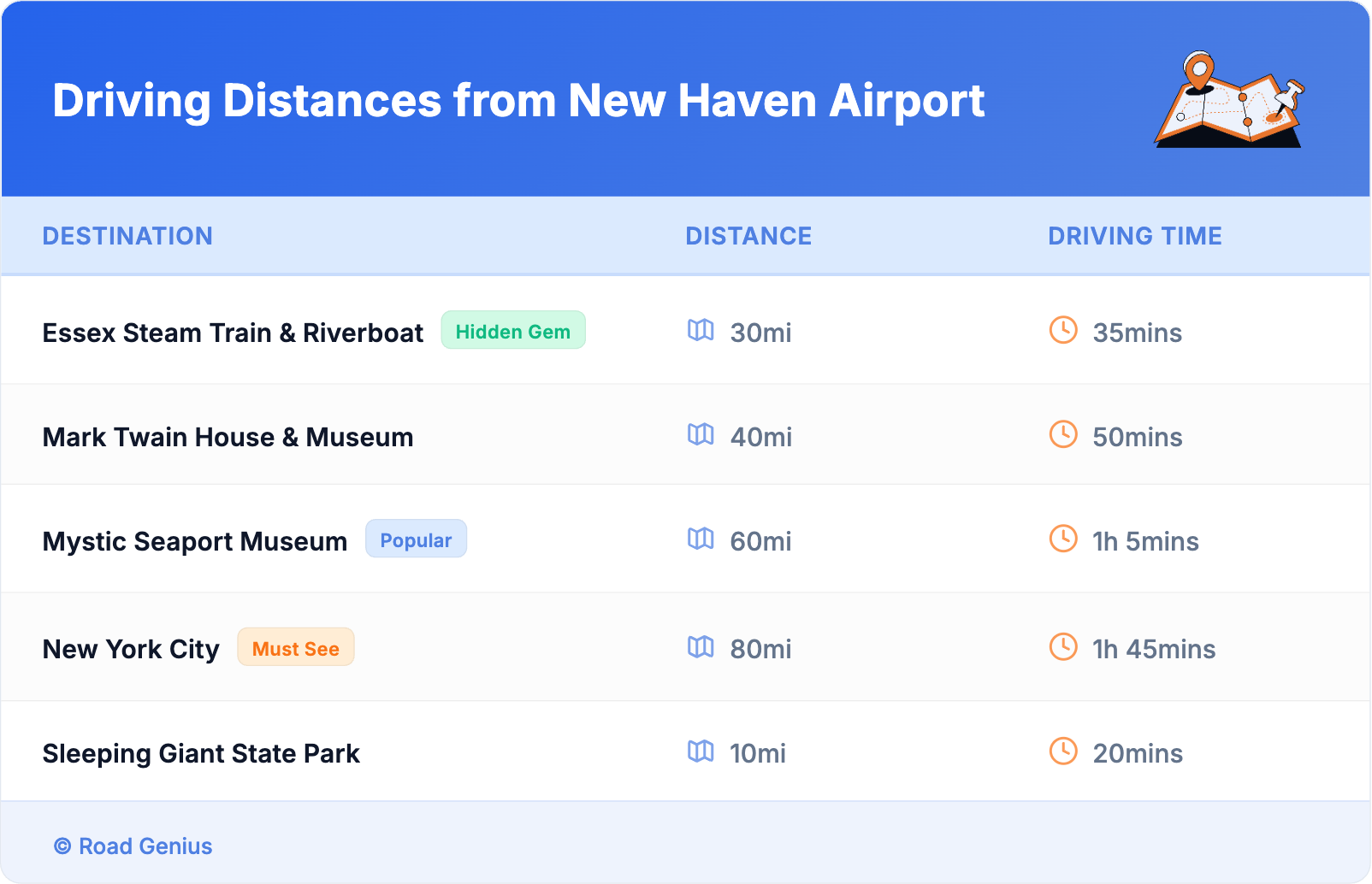The width and height of the screenshot is (1372, 884).
Task: Click the Must See tag
Action: [295, 648]
